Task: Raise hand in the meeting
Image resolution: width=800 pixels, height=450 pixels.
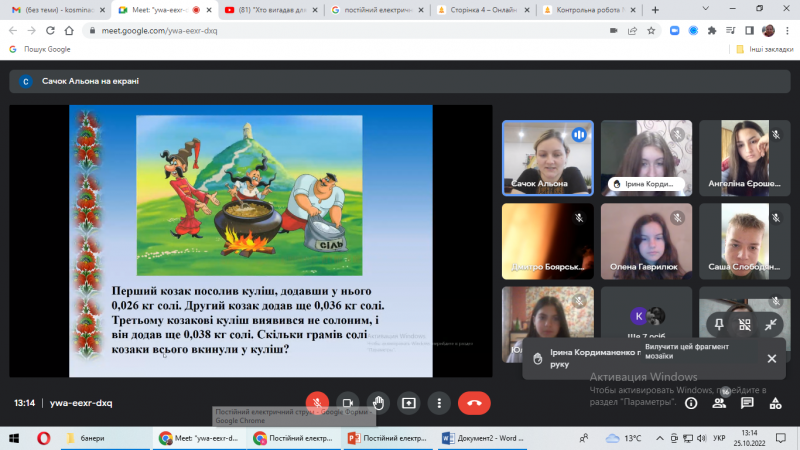Action: tap(378, 403)
